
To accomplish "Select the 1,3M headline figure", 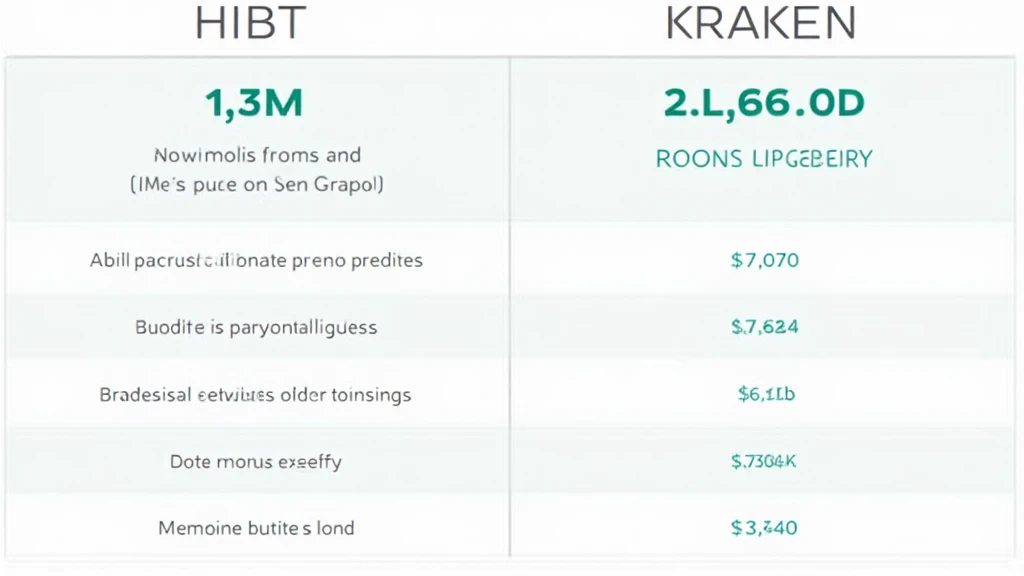I will [254, 103].
